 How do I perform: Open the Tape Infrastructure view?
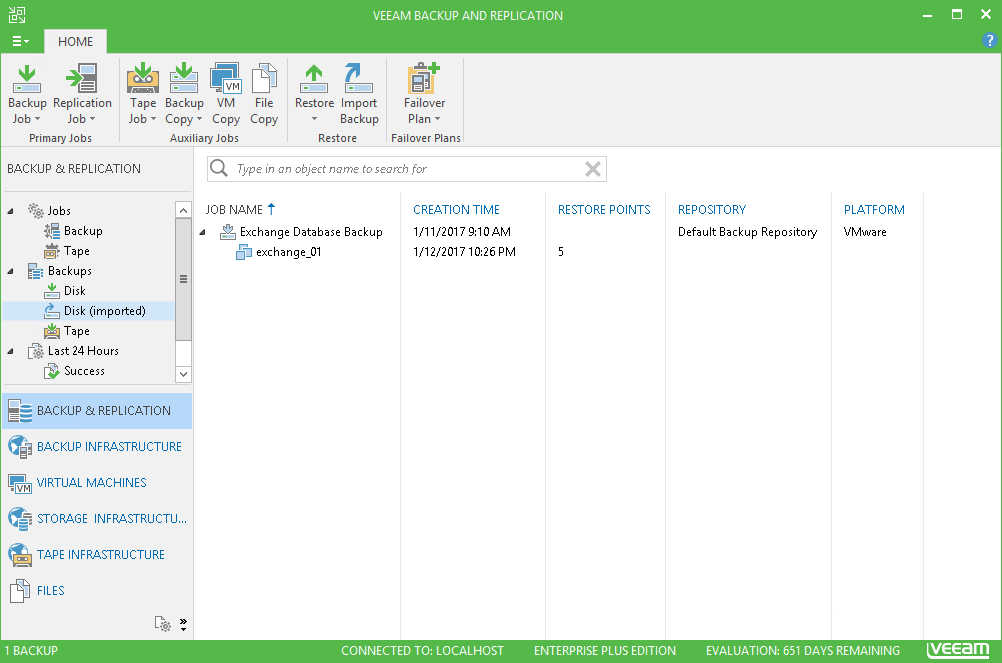pyautogui.click(x=97, y=554)
